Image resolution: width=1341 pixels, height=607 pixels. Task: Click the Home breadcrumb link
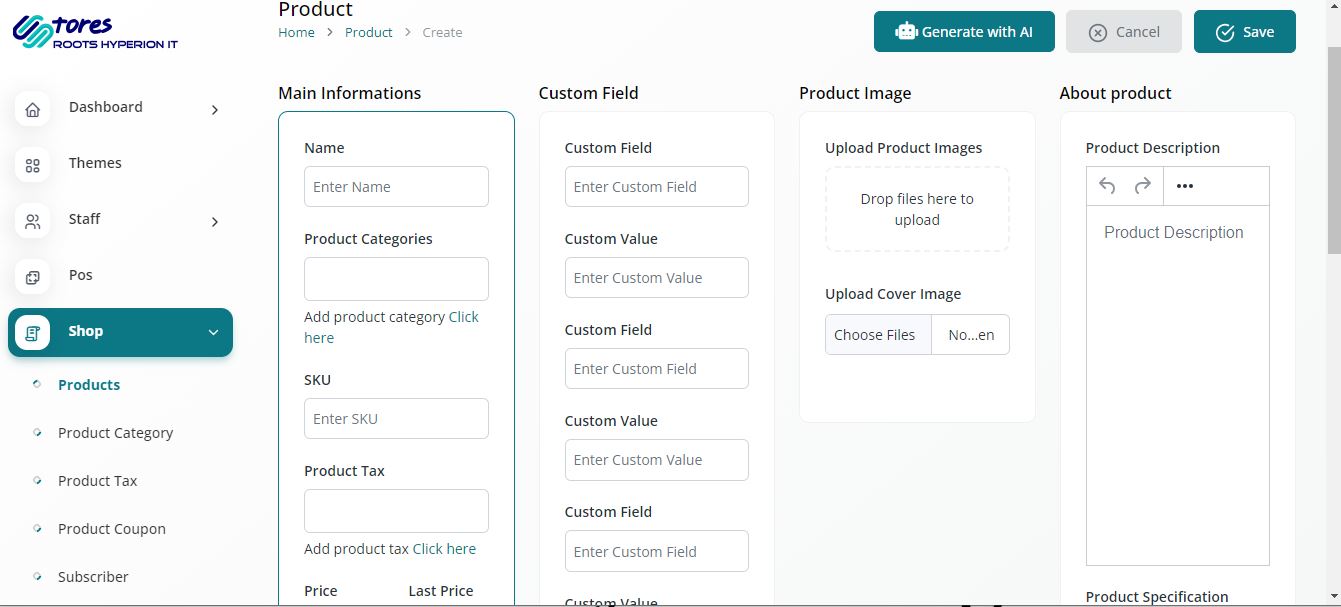coord(296,32)
